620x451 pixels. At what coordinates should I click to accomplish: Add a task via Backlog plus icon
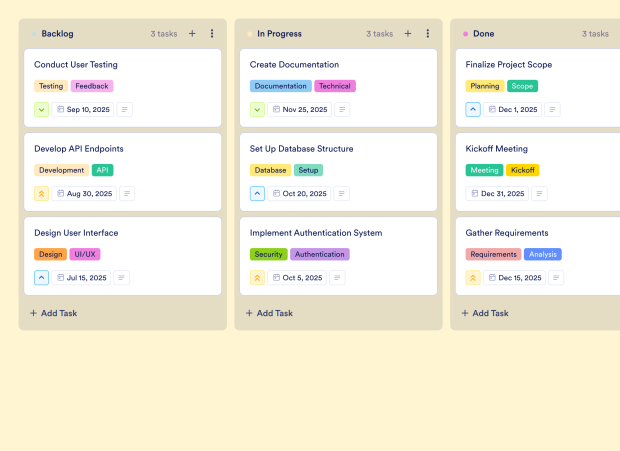click(192, 34)
